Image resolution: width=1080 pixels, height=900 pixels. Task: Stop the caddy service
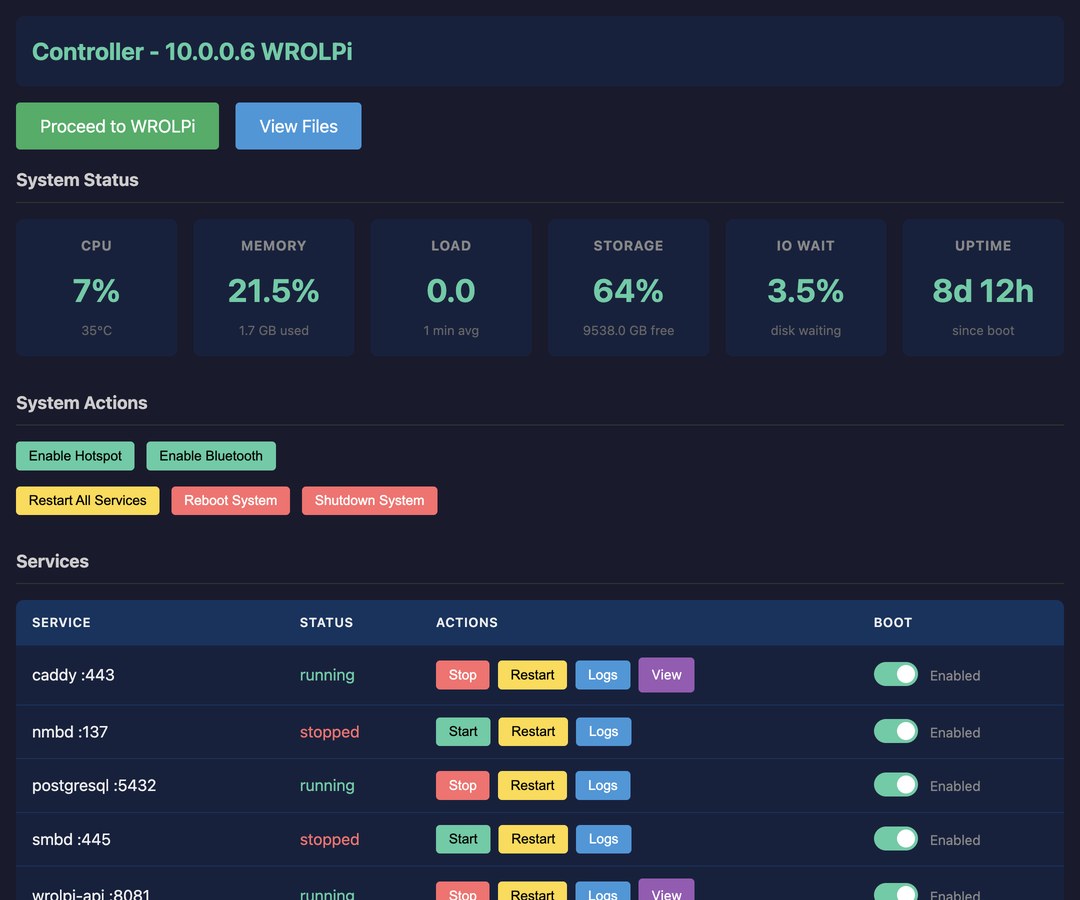click(x=462, y=675)
